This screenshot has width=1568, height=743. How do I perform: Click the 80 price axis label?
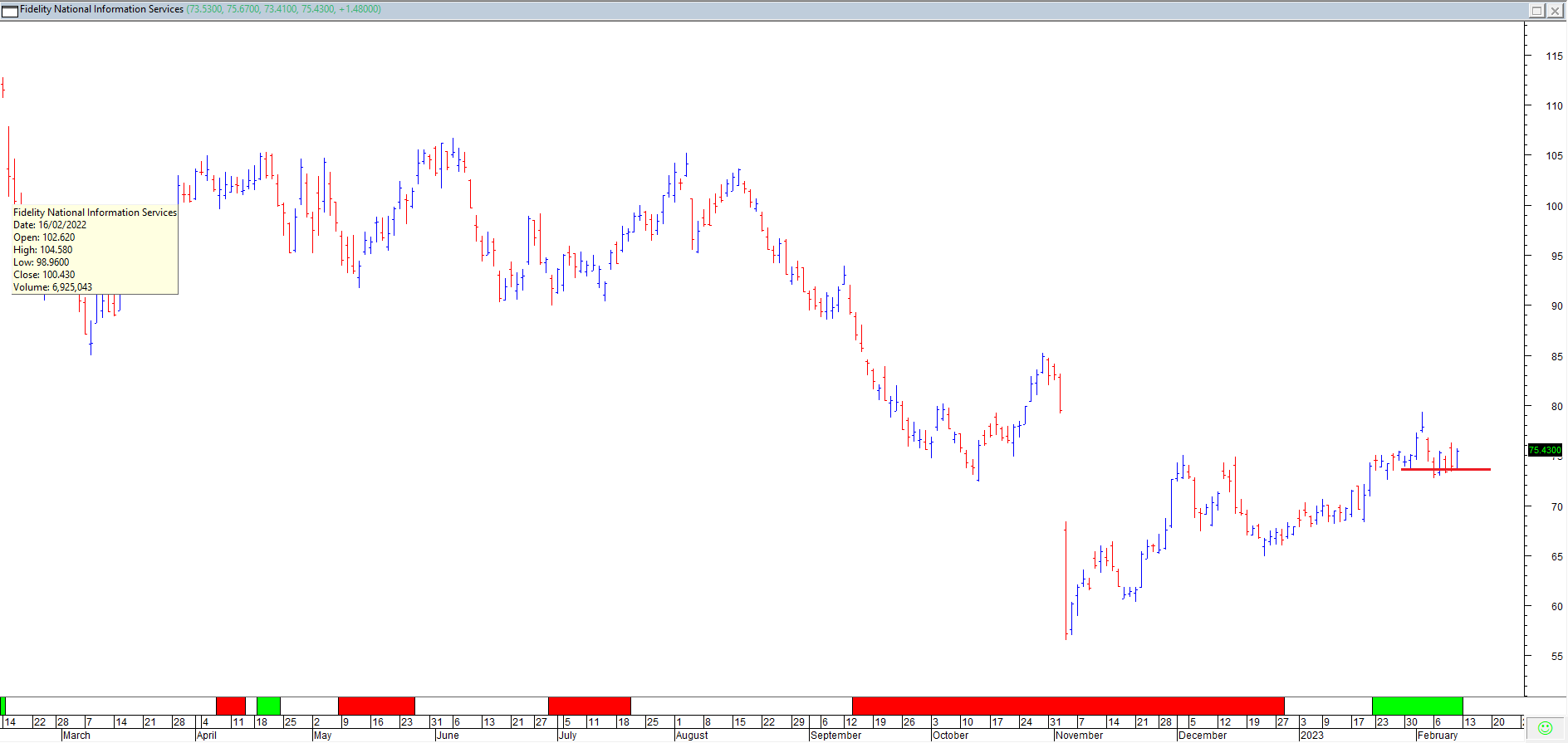coord(1557,407)
